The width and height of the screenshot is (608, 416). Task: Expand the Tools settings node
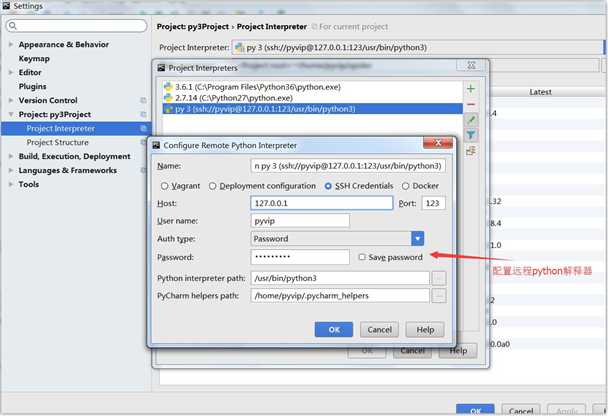11,184
